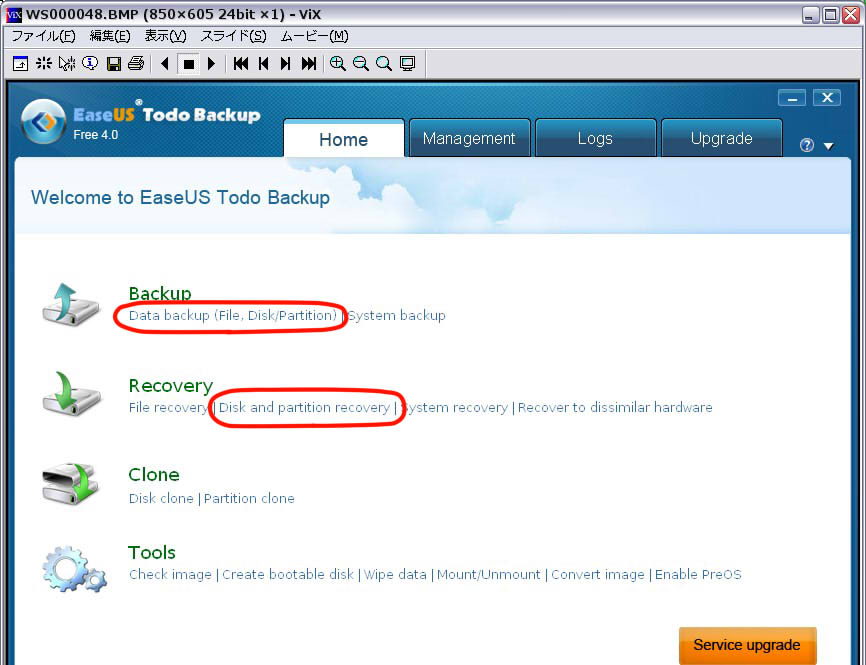Choose the Disk clone link

161,498
